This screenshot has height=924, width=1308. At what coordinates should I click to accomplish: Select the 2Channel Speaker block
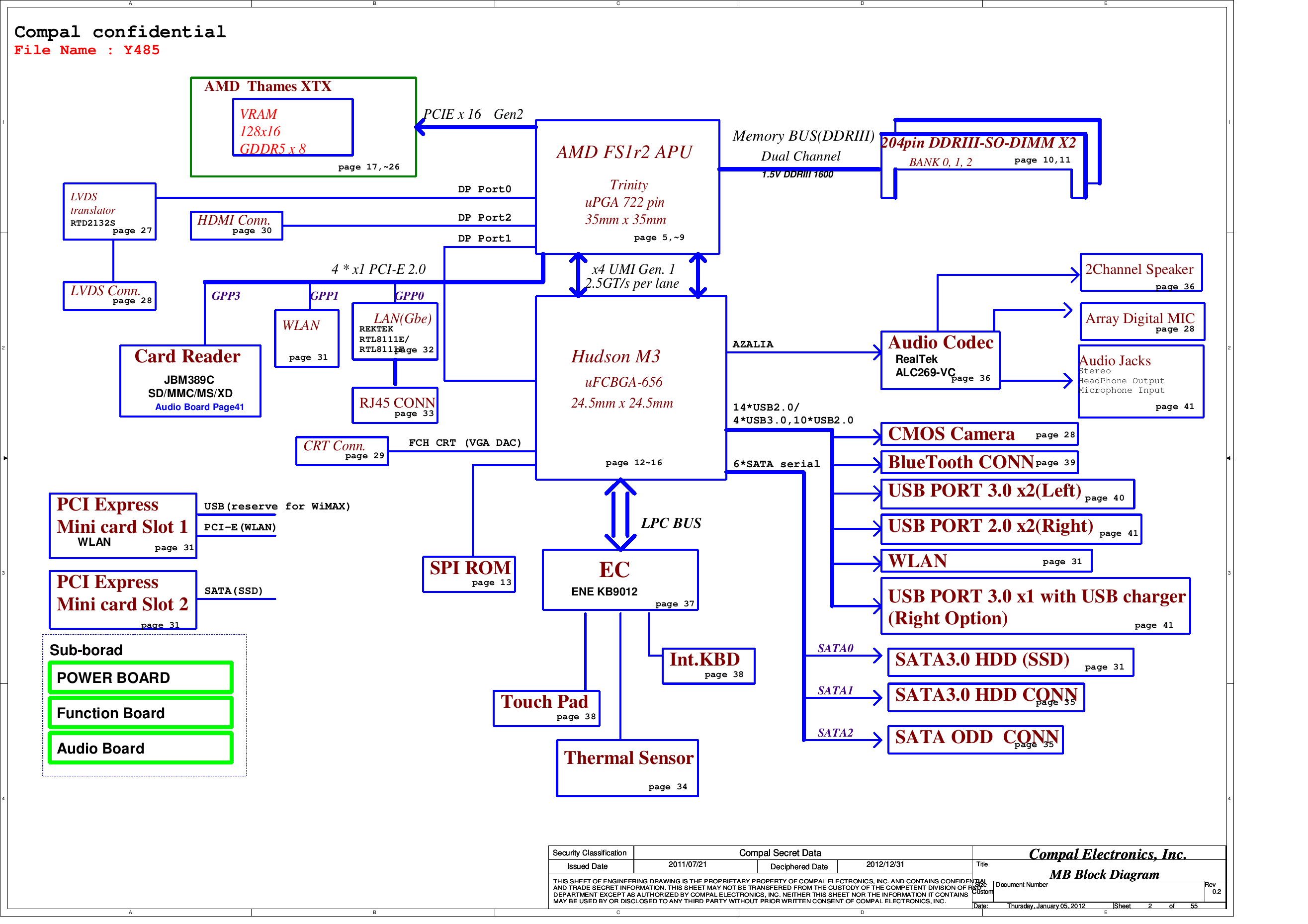click(x=1141, y=272)
